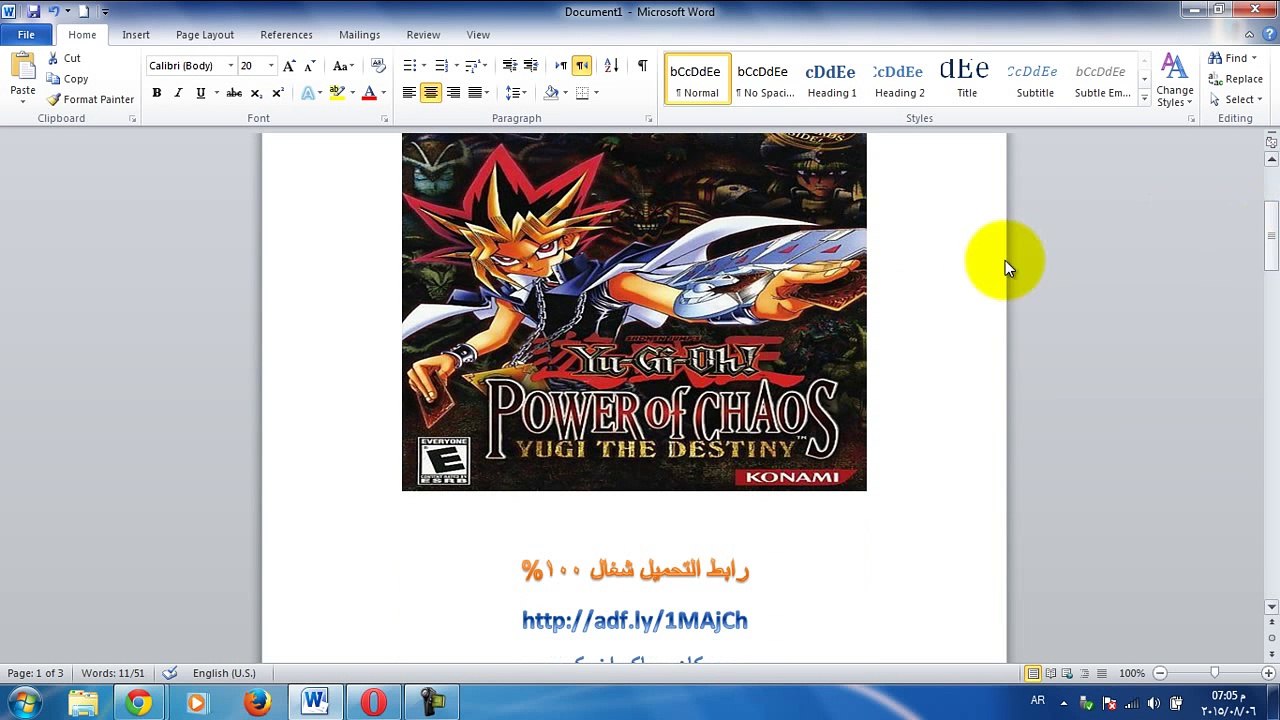Image resolution: width=1280 pixels, height=720 pixels.
Task: Open the Change Case dropdown
Action: click(343, 66)
